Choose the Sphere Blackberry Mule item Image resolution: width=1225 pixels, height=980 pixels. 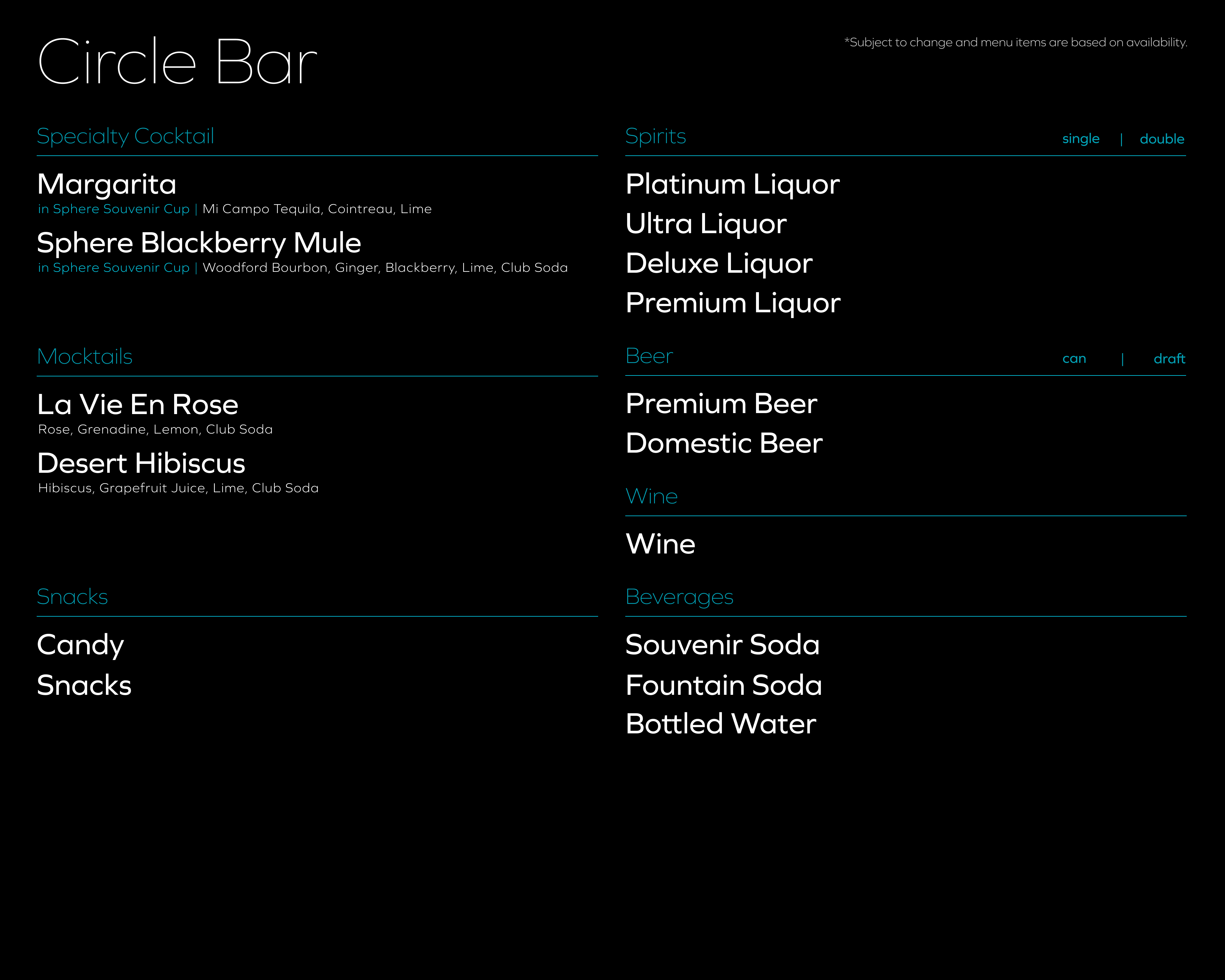coord(199,243)
